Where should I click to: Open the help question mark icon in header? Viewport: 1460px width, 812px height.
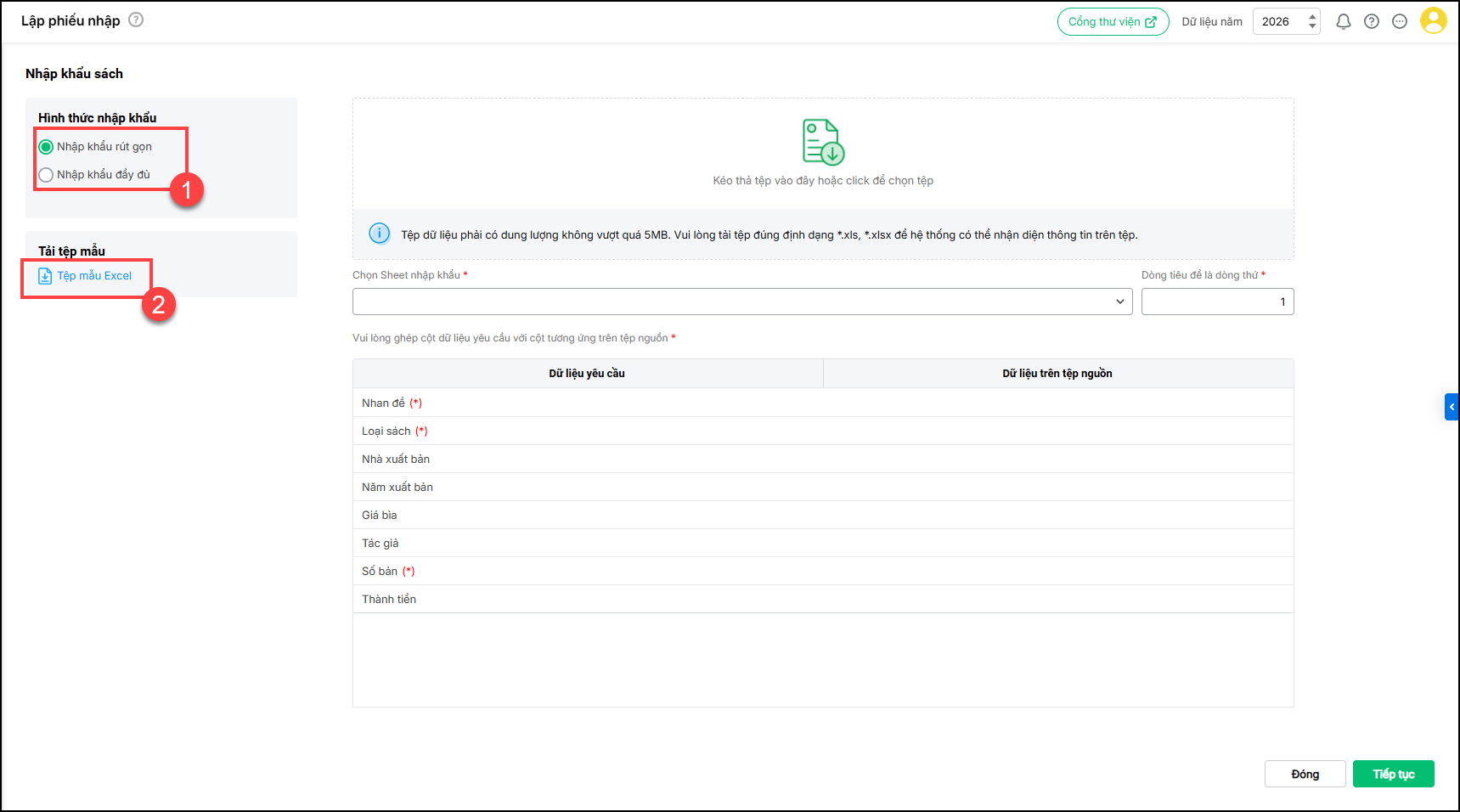click(1371, 22)
